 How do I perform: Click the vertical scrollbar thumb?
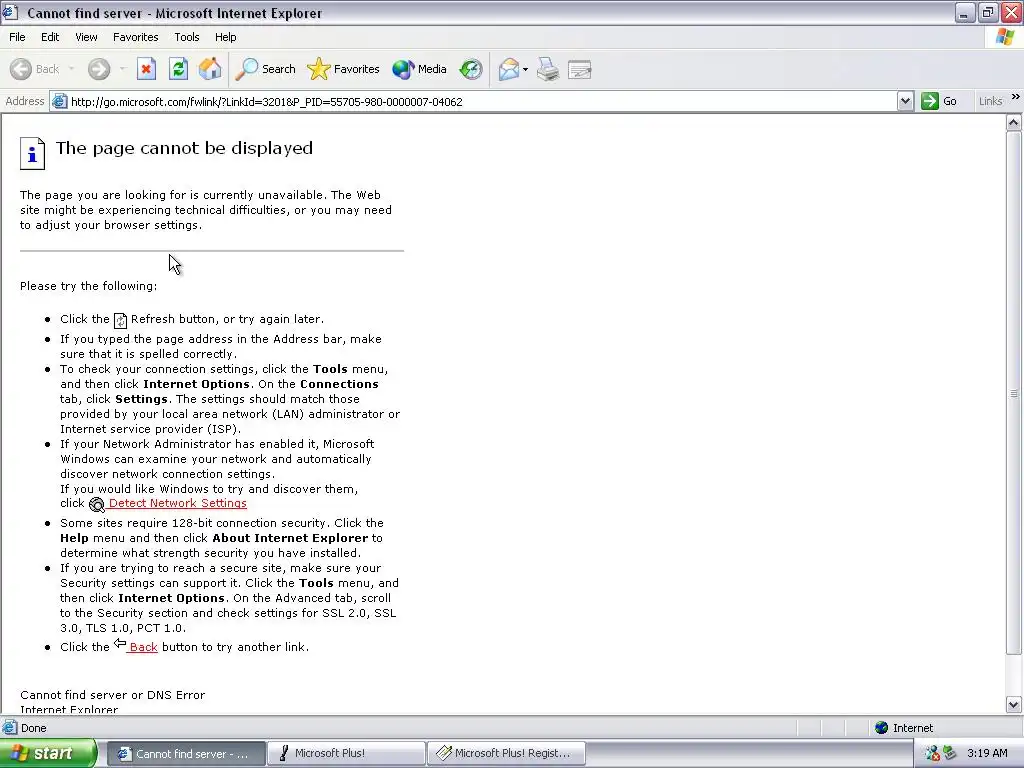click(1014, 392)
